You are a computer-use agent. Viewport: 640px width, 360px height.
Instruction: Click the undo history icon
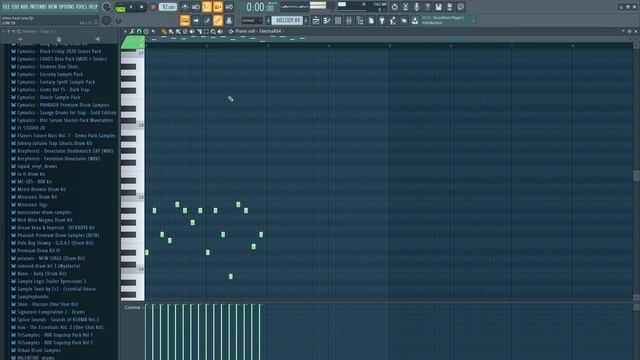tap(394, 7)
